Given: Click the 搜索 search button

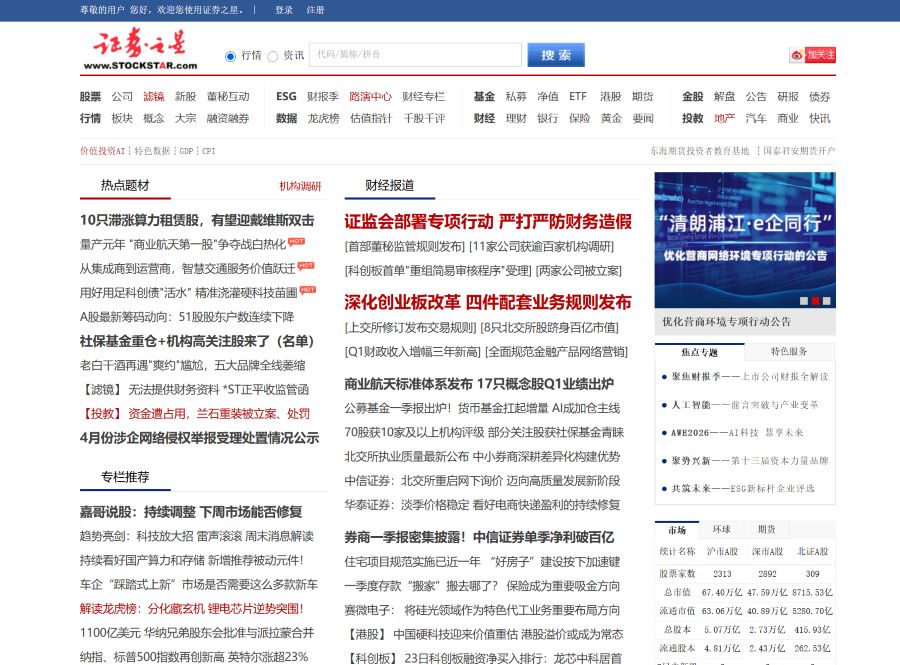Looking at the screenshot, I should click(555, 55).
